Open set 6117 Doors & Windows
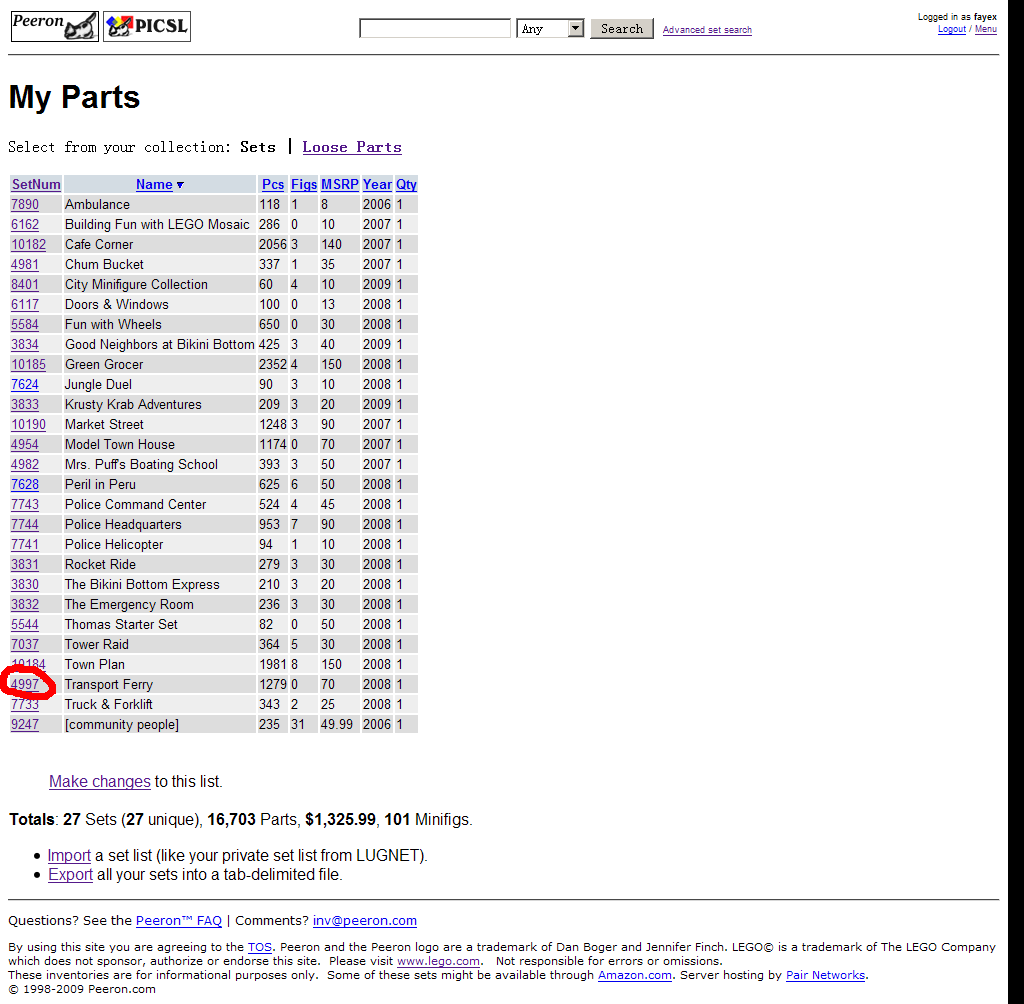The image size is (1024, 1004). click(x=25, y=304)
